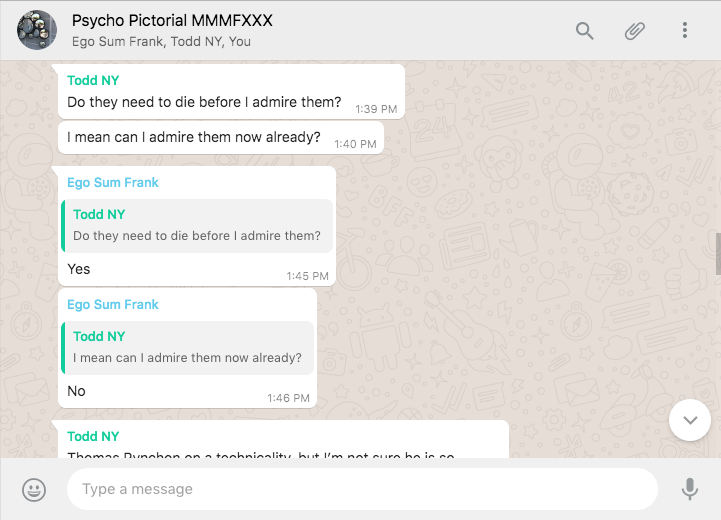The height and width of the screenshot is (520, 721).
Task: Select the "Yes" reply message text
Action: coord(79,269)
